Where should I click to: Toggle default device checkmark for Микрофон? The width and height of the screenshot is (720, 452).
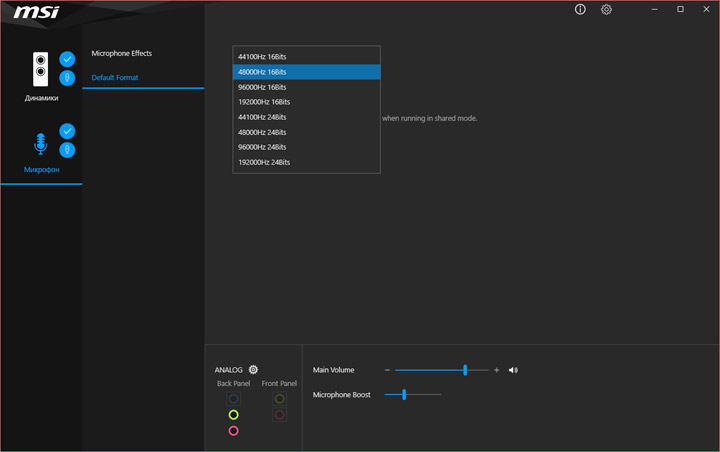[67, 131]
